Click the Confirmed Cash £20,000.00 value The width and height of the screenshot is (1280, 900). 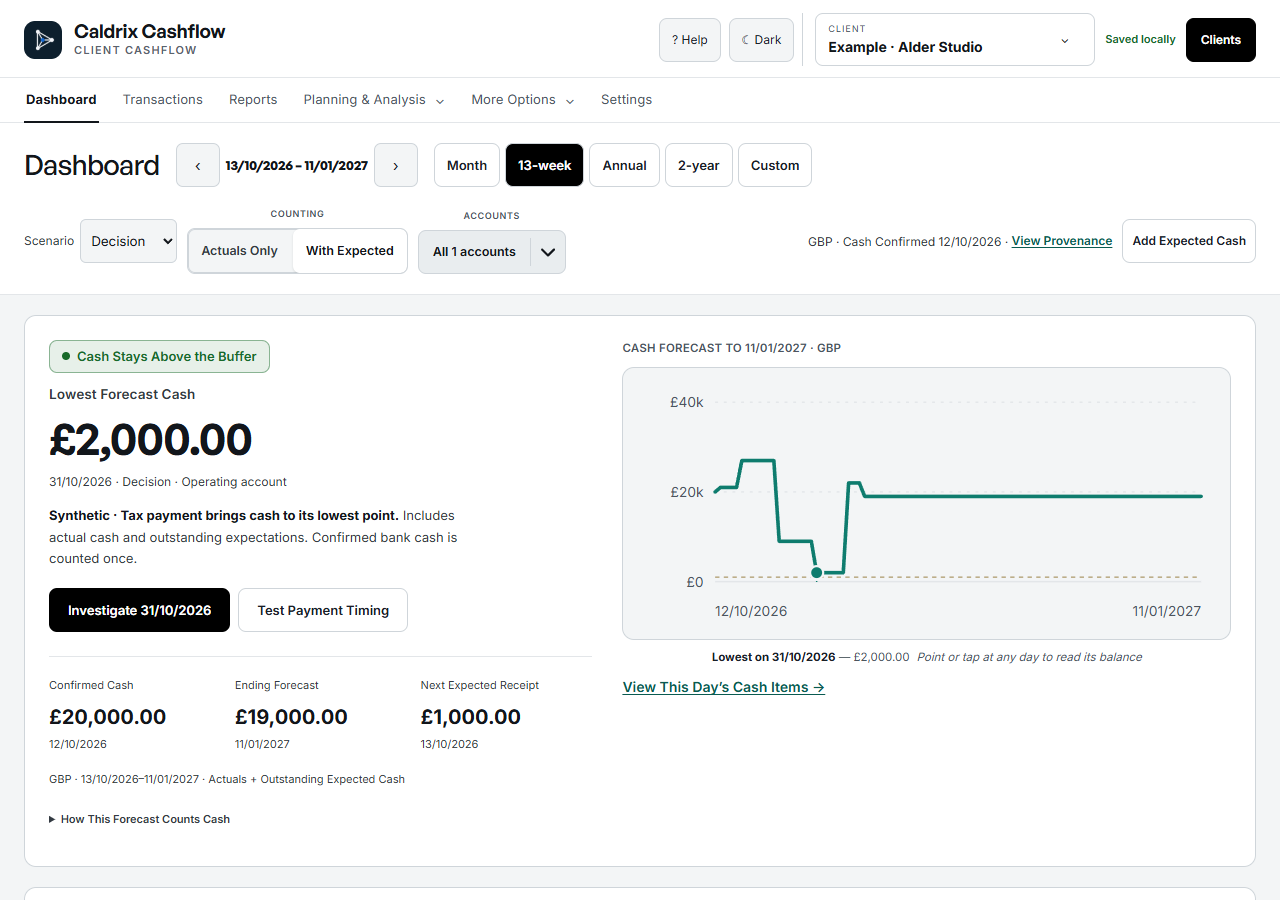click(x=108, y=717)
